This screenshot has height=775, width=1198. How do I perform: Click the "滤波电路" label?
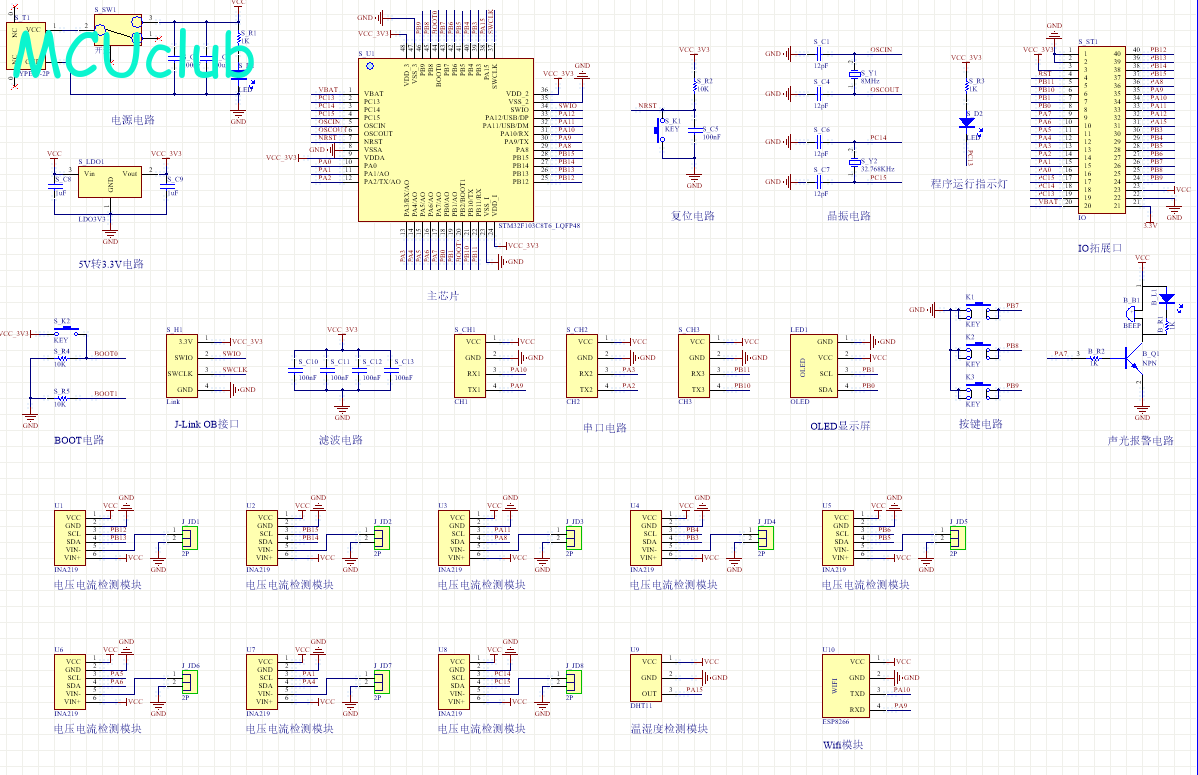pos(341,440)
